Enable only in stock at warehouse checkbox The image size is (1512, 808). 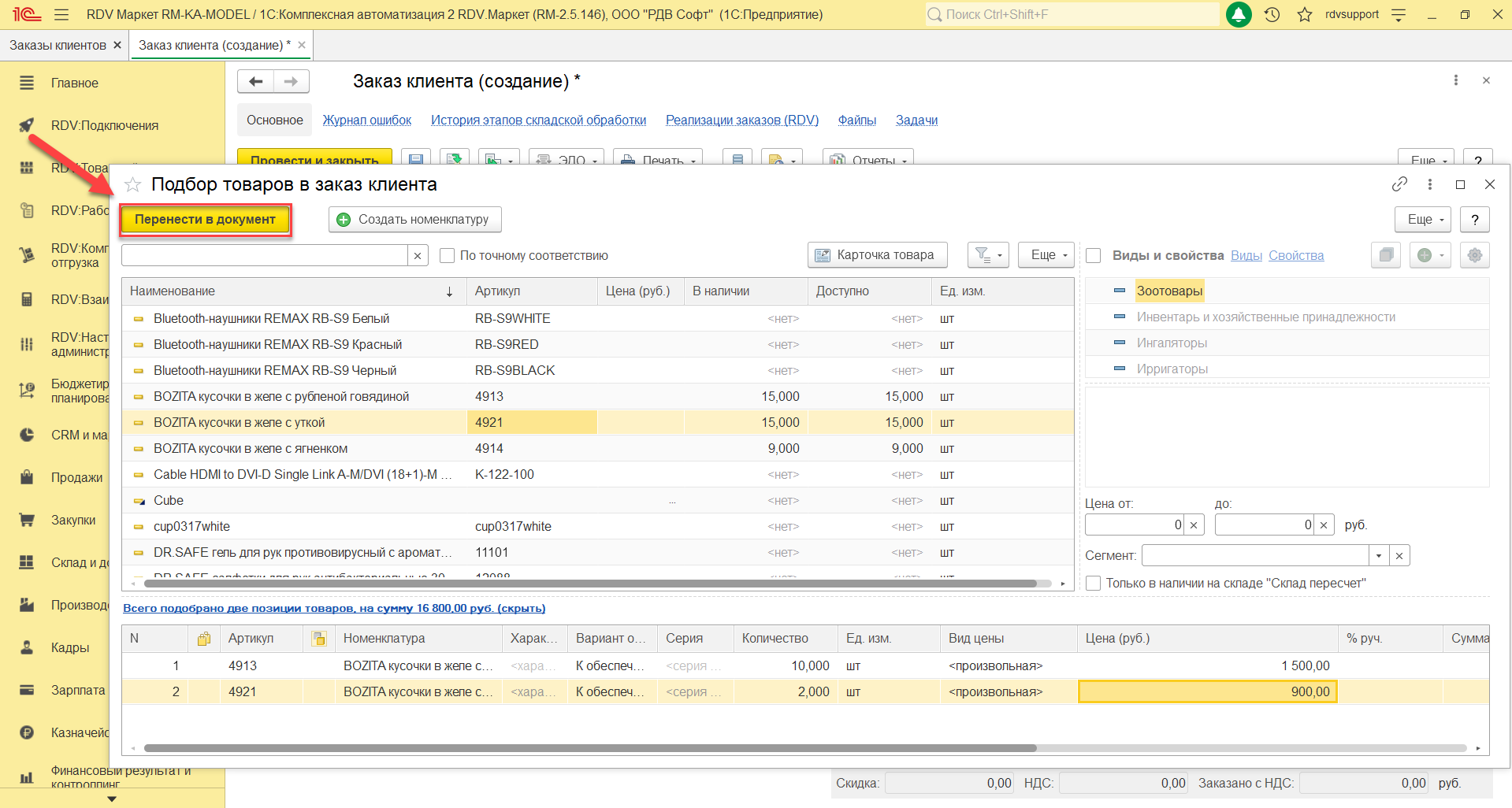(1094, 584)
